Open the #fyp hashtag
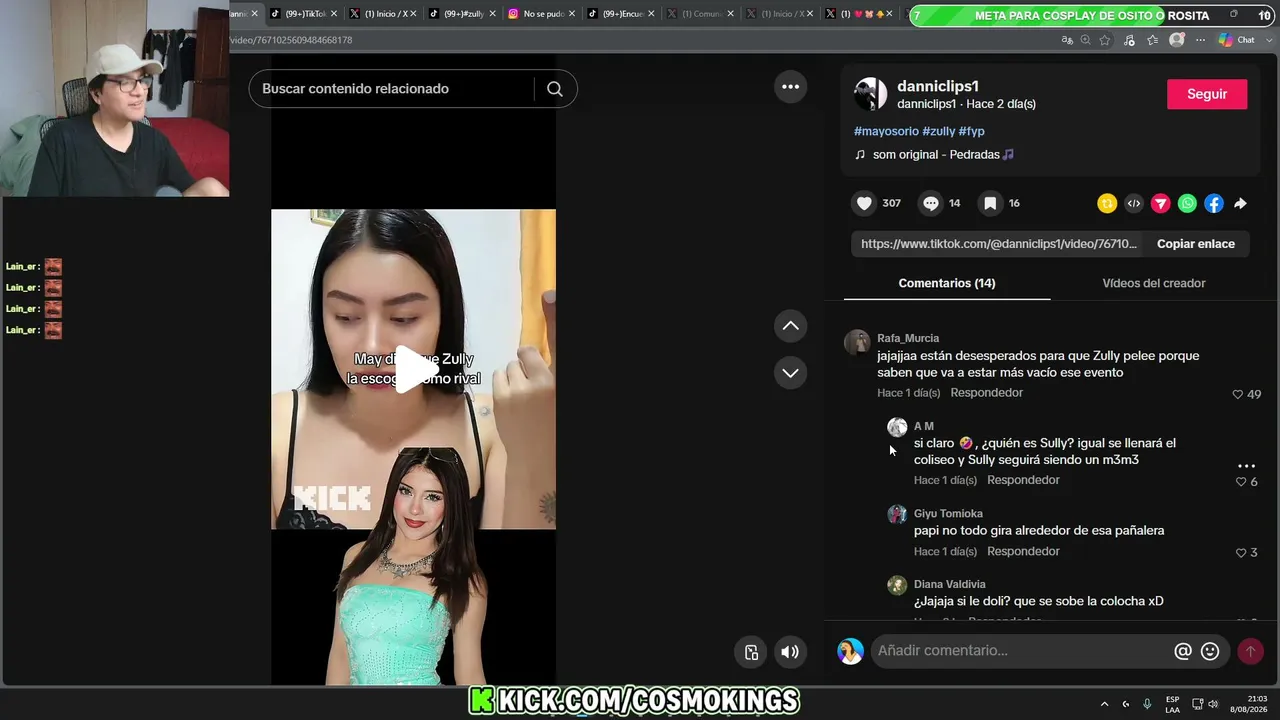 [x=972, y=131]
